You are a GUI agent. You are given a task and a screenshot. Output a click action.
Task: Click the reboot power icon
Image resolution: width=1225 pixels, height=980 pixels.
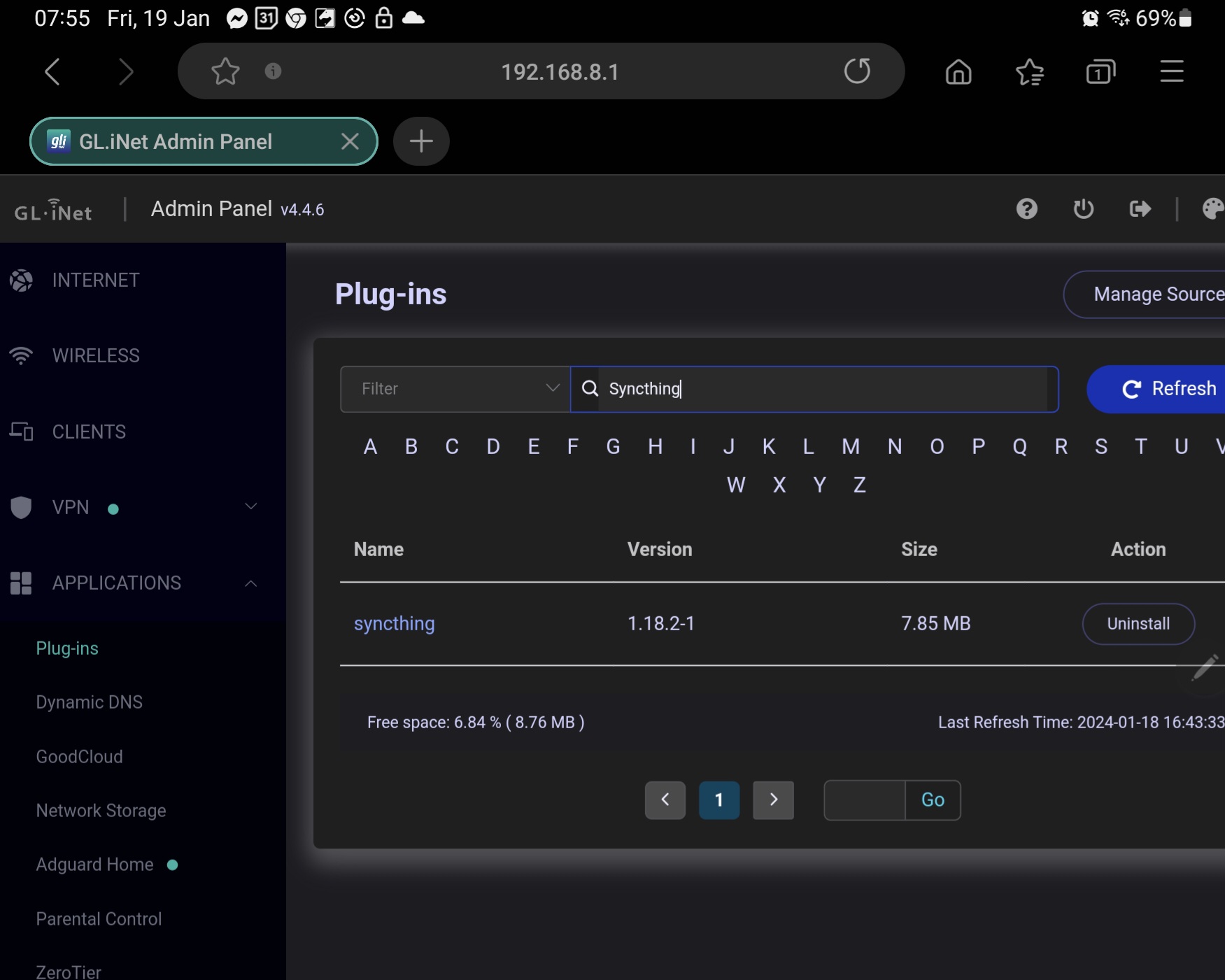[x=1084, y=208]
